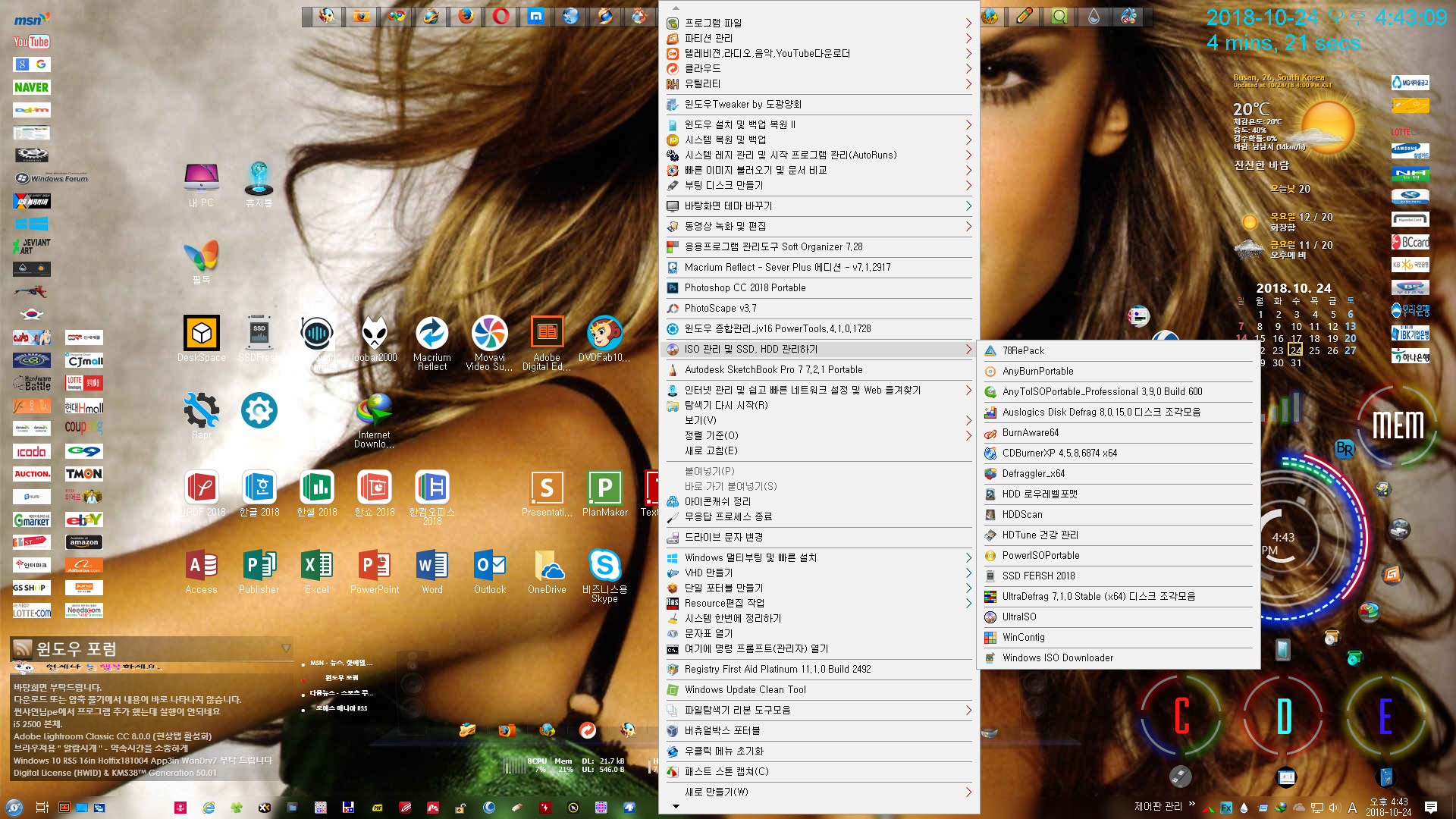Expand 동영상 녹화 및 편집 submenu arrow

(968, 226)
